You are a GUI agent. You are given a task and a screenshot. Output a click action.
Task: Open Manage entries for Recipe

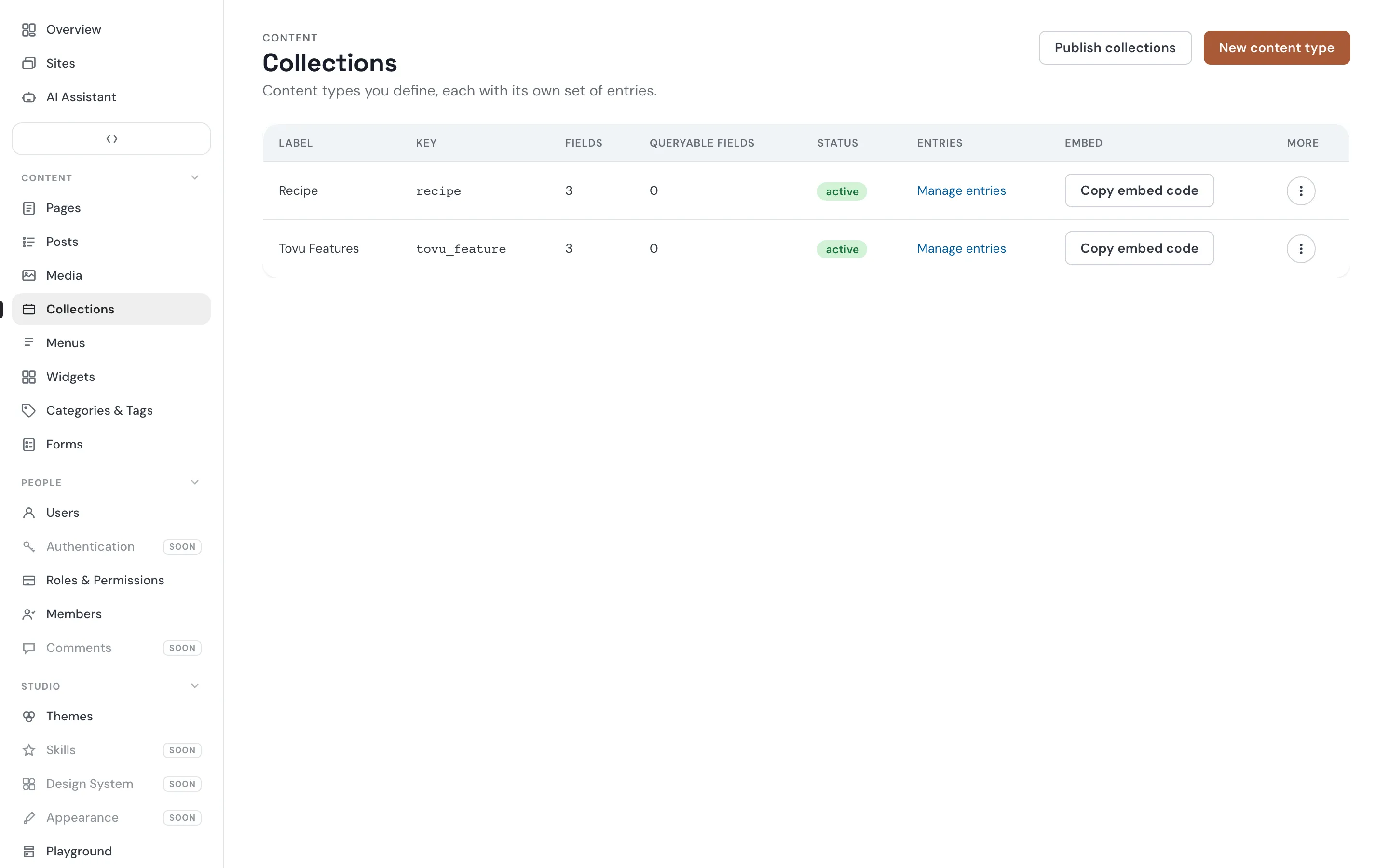tap(961, 190)
